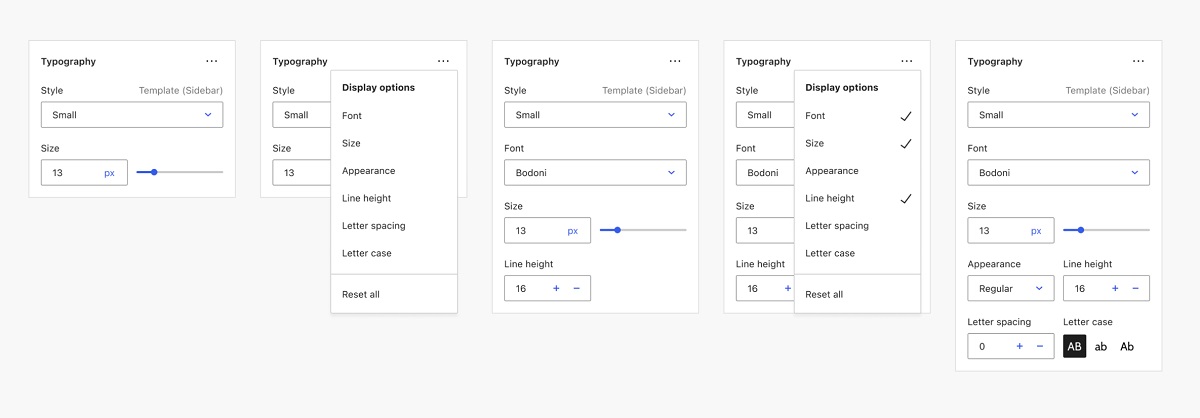
Task: Click the size slider handle in leftmost panel
Action: [154, 173]
